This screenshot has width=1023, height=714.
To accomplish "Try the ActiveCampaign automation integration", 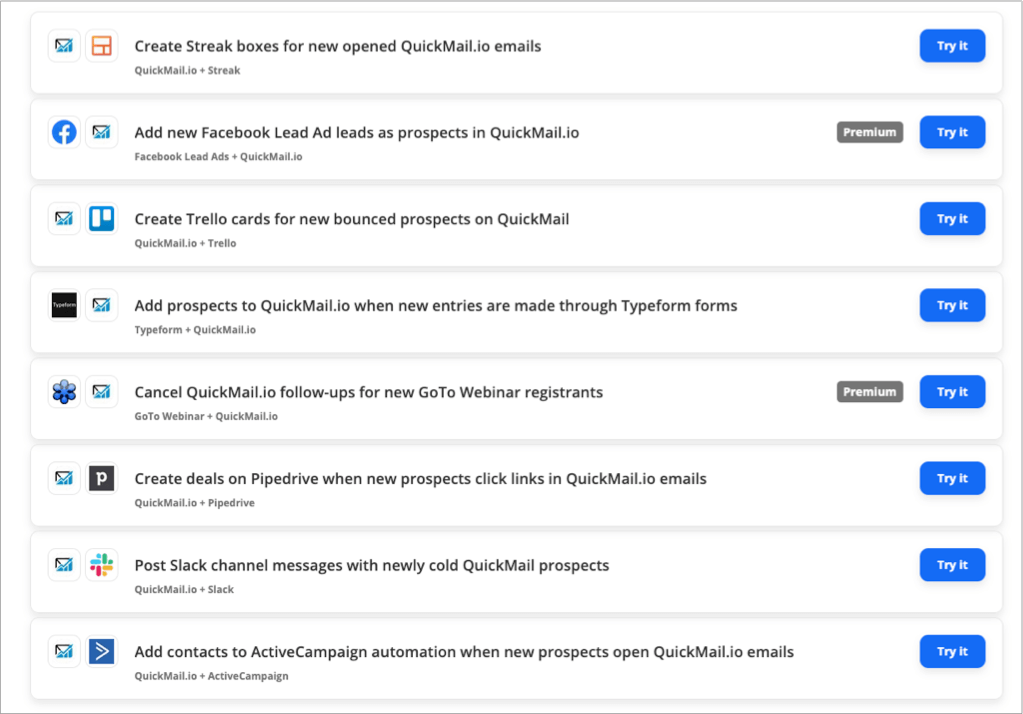I will click(952, 651).
